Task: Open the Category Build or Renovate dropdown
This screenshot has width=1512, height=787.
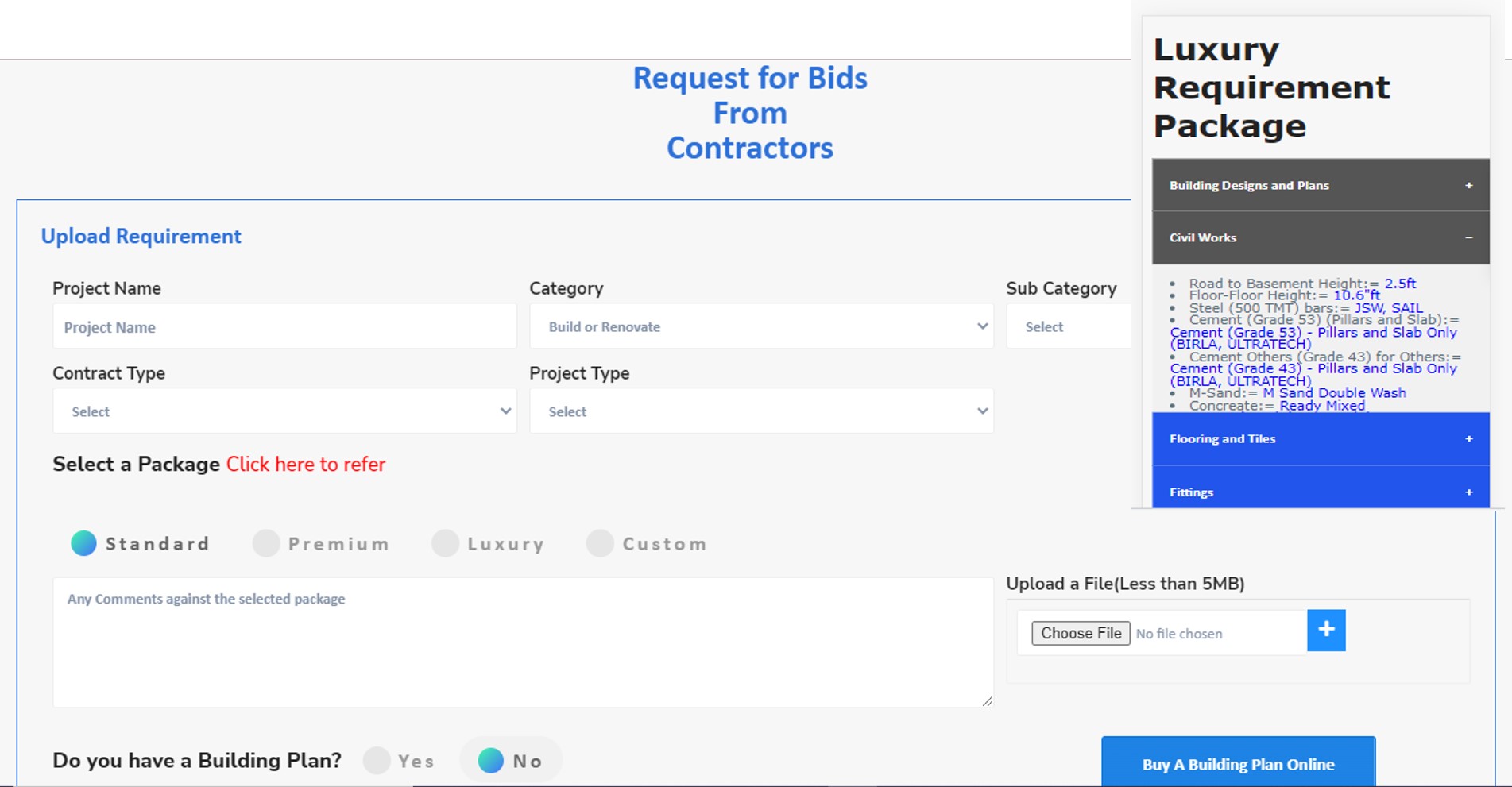Action: [x=761, y=326]
